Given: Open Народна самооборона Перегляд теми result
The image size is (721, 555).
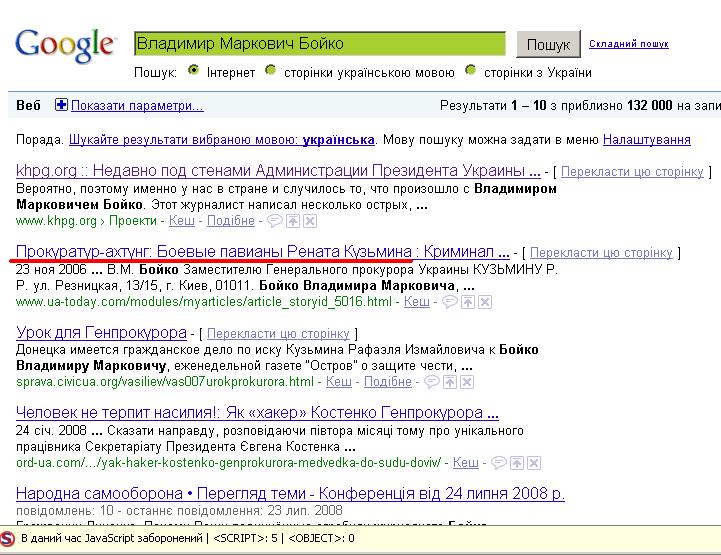Looking at the screenshot, I should (x=290, y=493).
